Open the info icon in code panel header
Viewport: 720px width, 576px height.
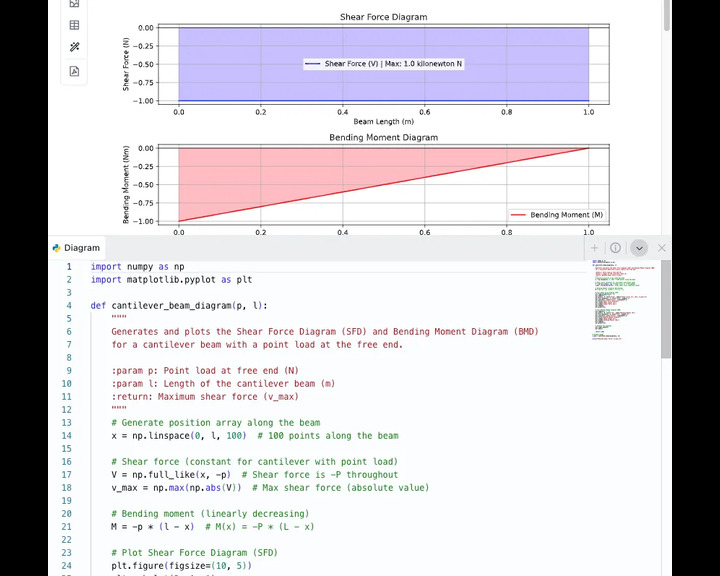click(x=615, y=248)
